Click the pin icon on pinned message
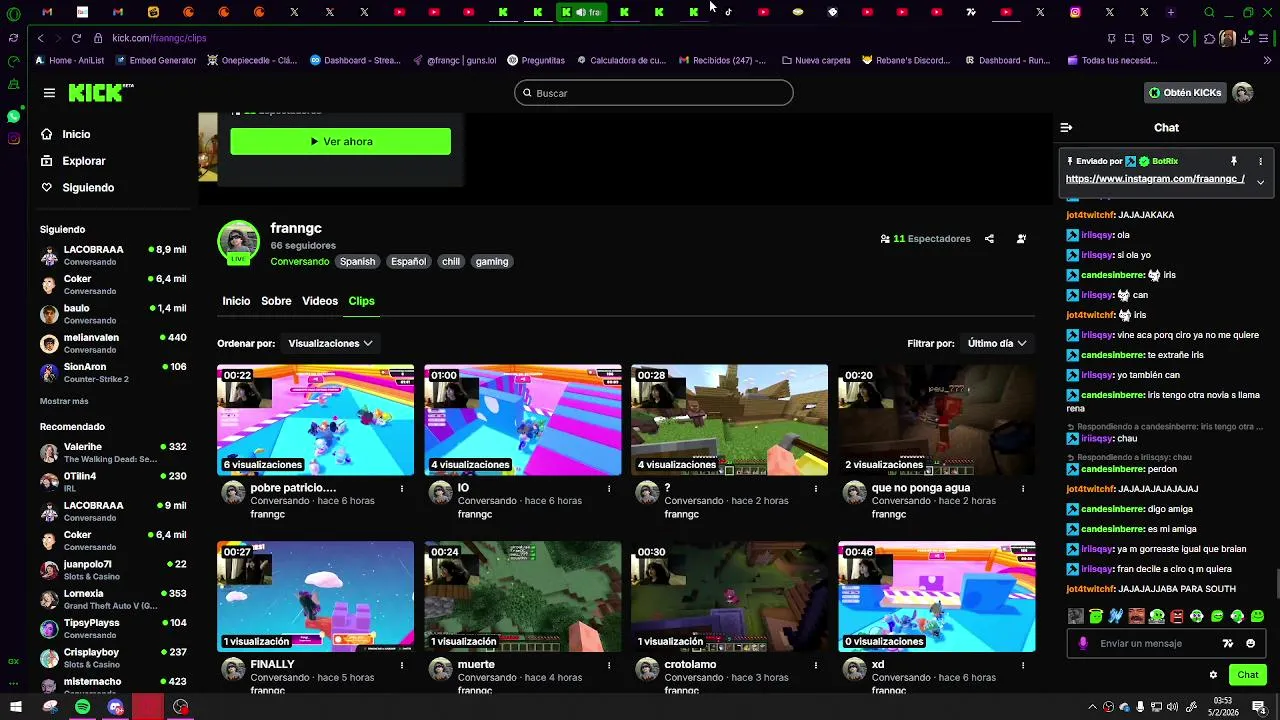This screenshot has width=1280, height=720. pyautogui.click(x=1234, y=161)
